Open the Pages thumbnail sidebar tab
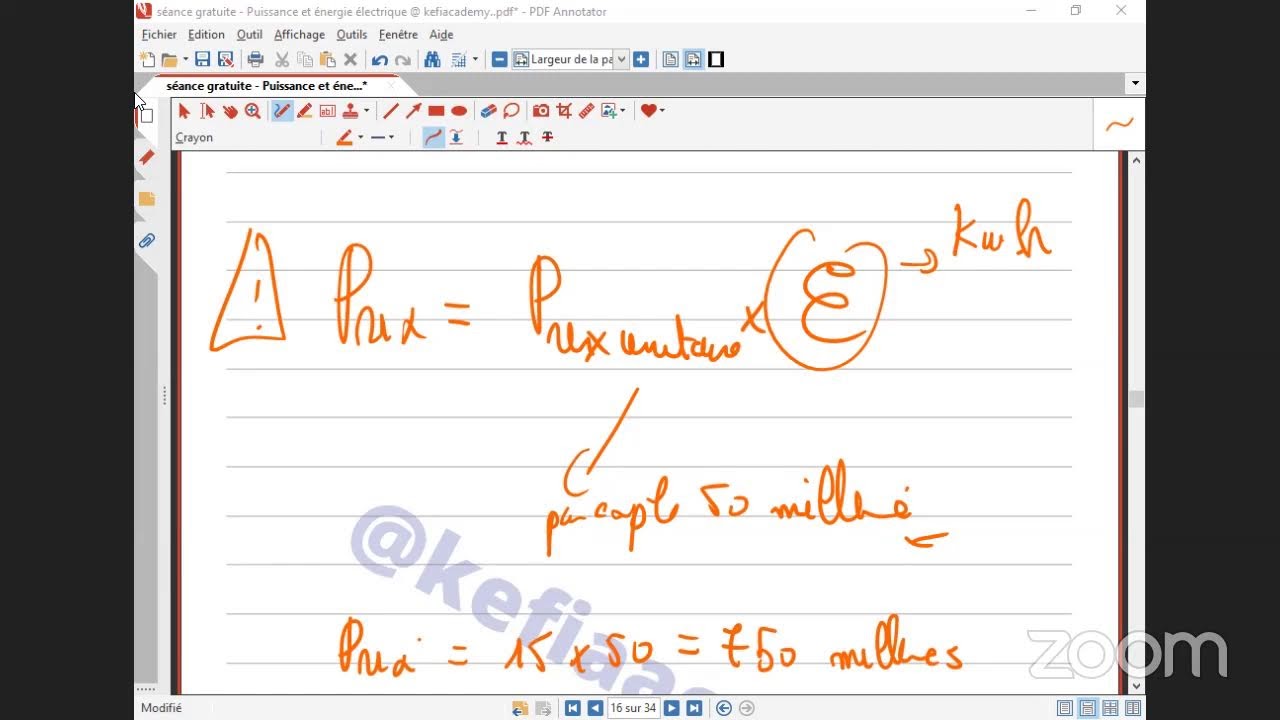The height and width of the screenshot is (720, 1280). (x=147, y=115)
